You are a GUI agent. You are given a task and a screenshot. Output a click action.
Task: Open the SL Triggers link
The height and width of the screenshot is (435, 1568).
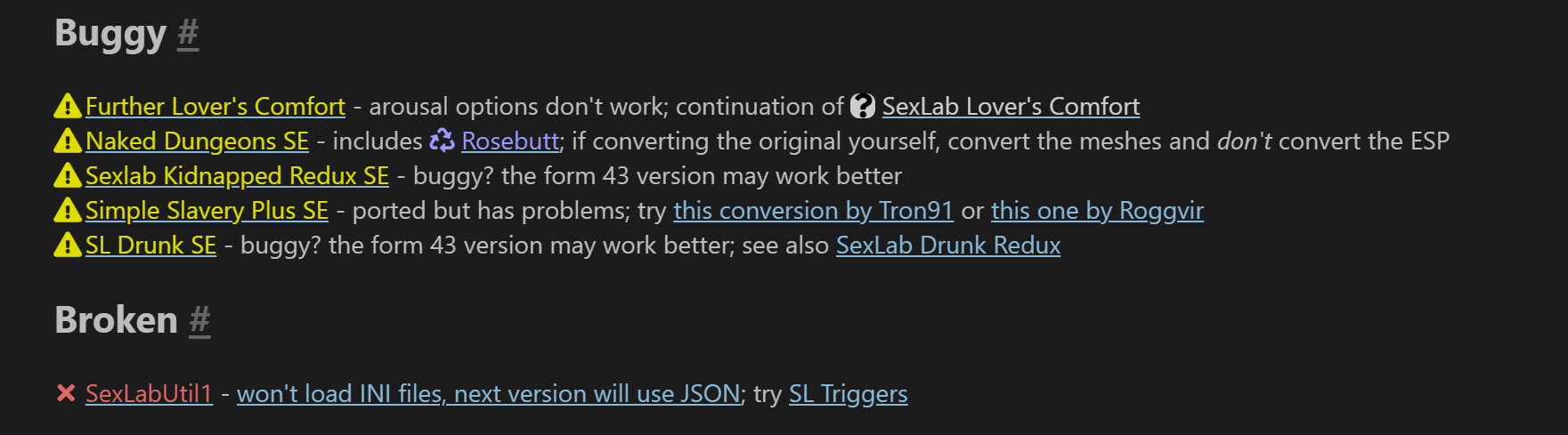pyautogui.click(x=849, y=394)
